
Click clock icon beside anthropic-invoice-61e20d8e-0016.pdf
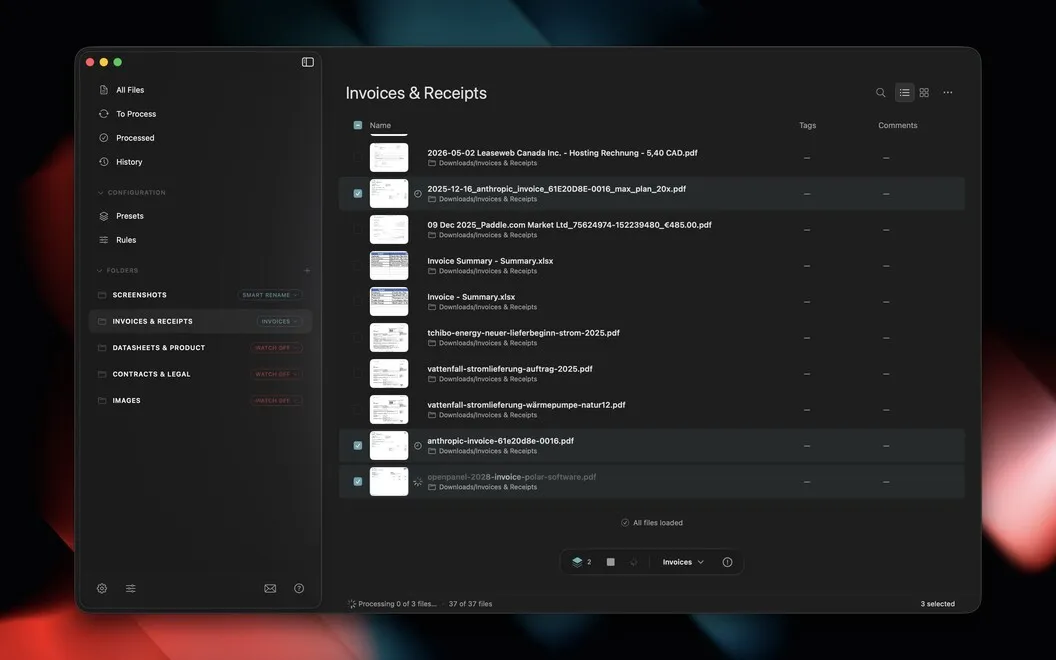[418, 446]
